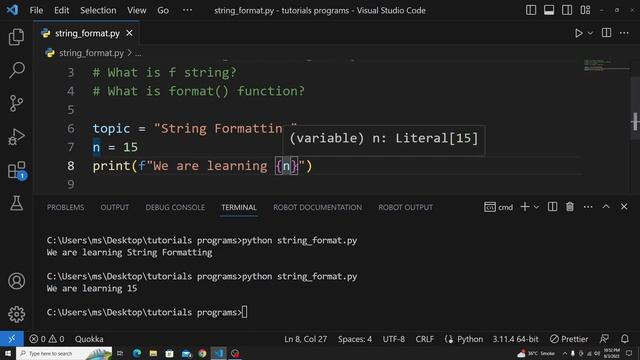Toggle the bottom Panel layout icon

549,10
